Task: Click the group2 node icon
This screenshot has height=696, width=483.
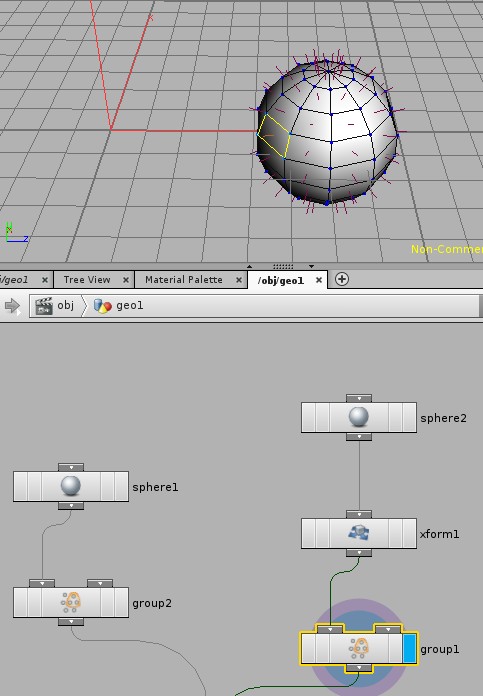Action: coord(71,602)
